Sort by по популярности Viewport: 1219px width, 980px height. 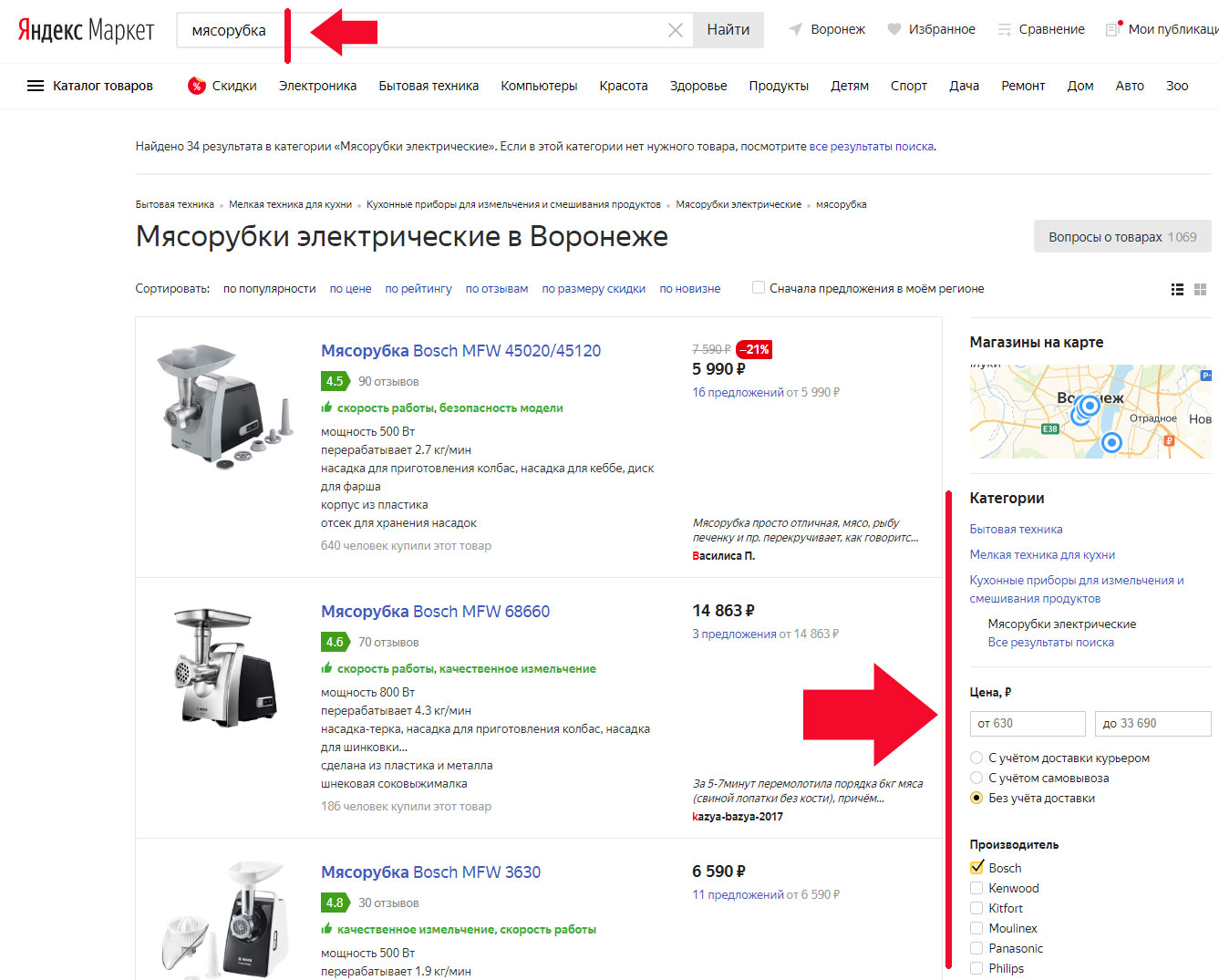pos(270,288)
